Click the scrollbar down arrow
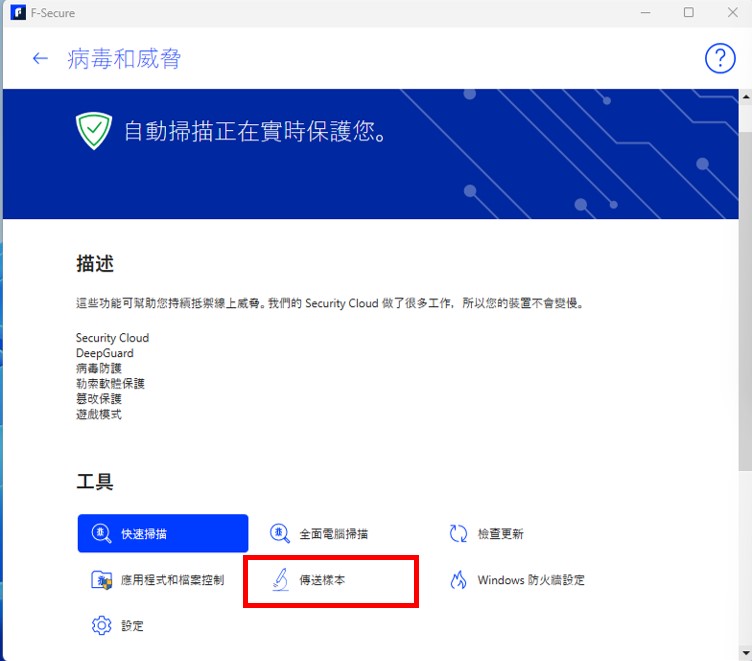This screenshot has height=661, width=752. [745, 653]
